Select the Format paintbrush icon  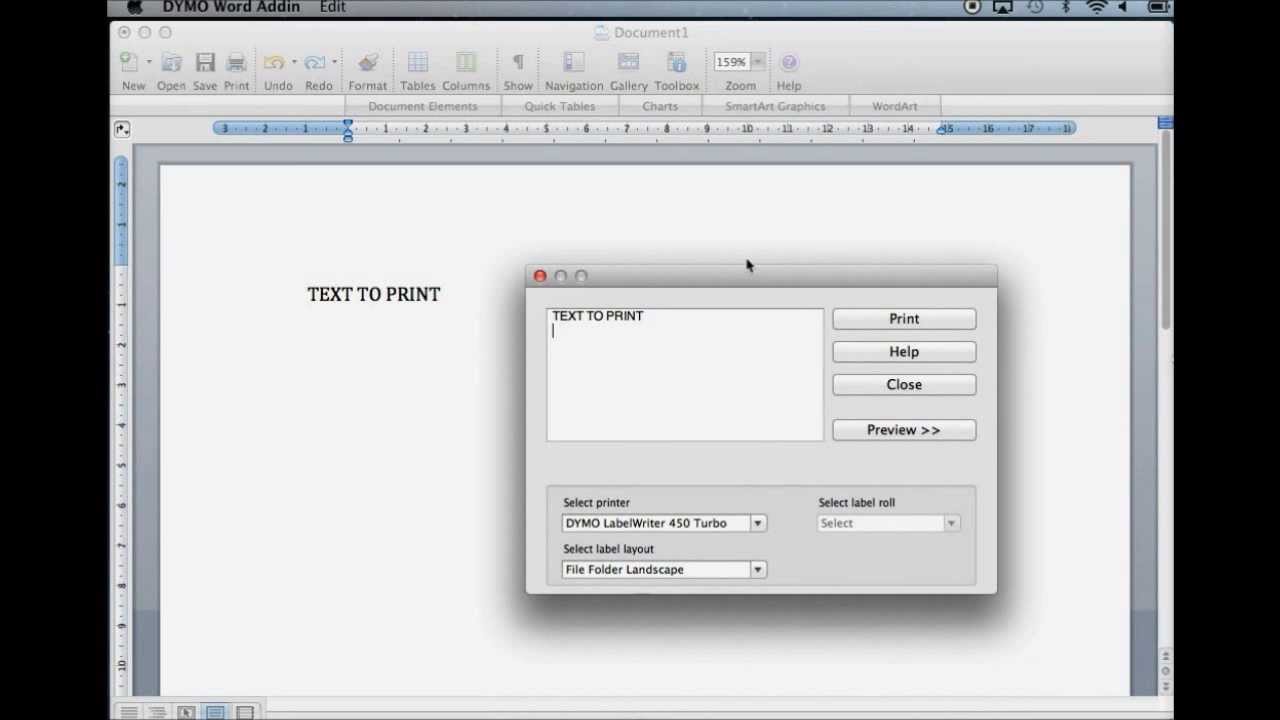tap(368, 62)
